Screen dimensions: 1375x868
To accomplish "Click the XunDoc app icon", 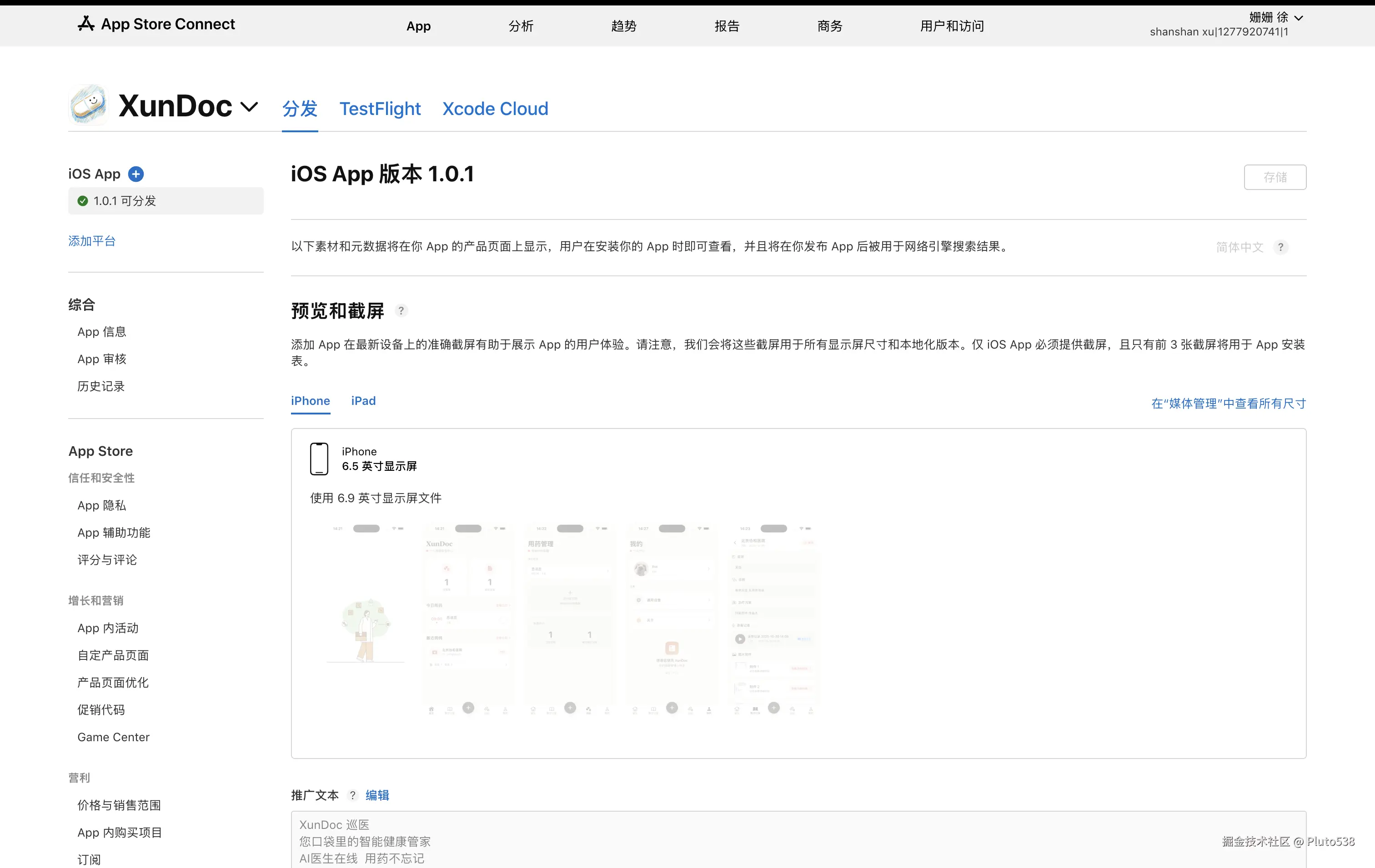I will [89, 105].
